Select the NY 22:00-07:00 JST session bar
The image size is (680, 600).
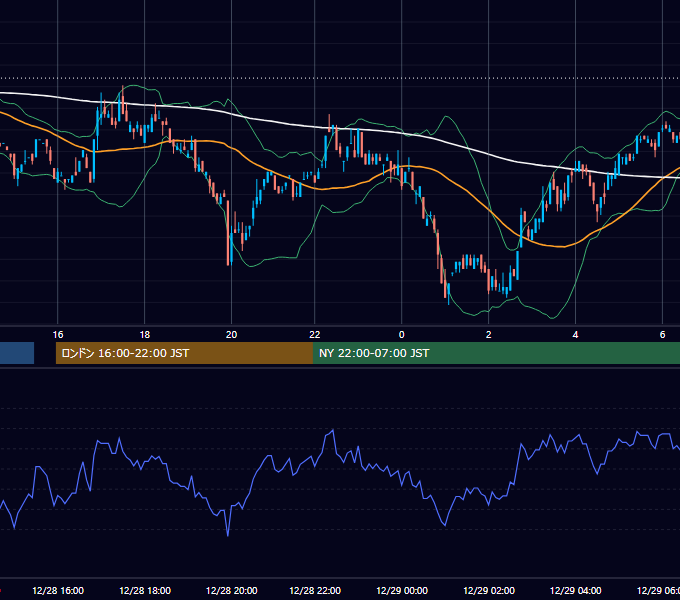497,353
